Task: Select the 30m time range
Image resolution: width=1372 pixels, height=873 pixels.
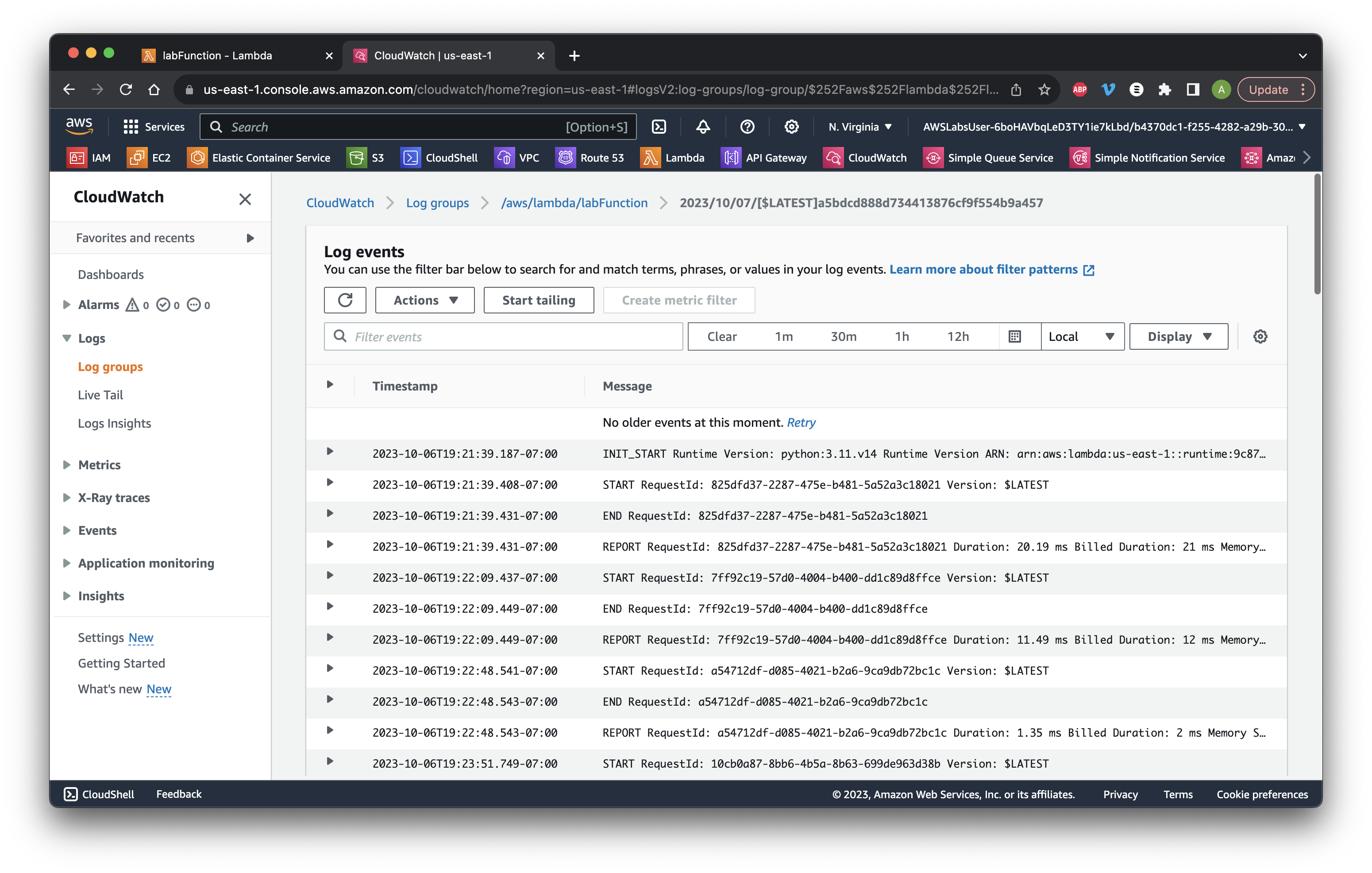Action: point(843,337)
